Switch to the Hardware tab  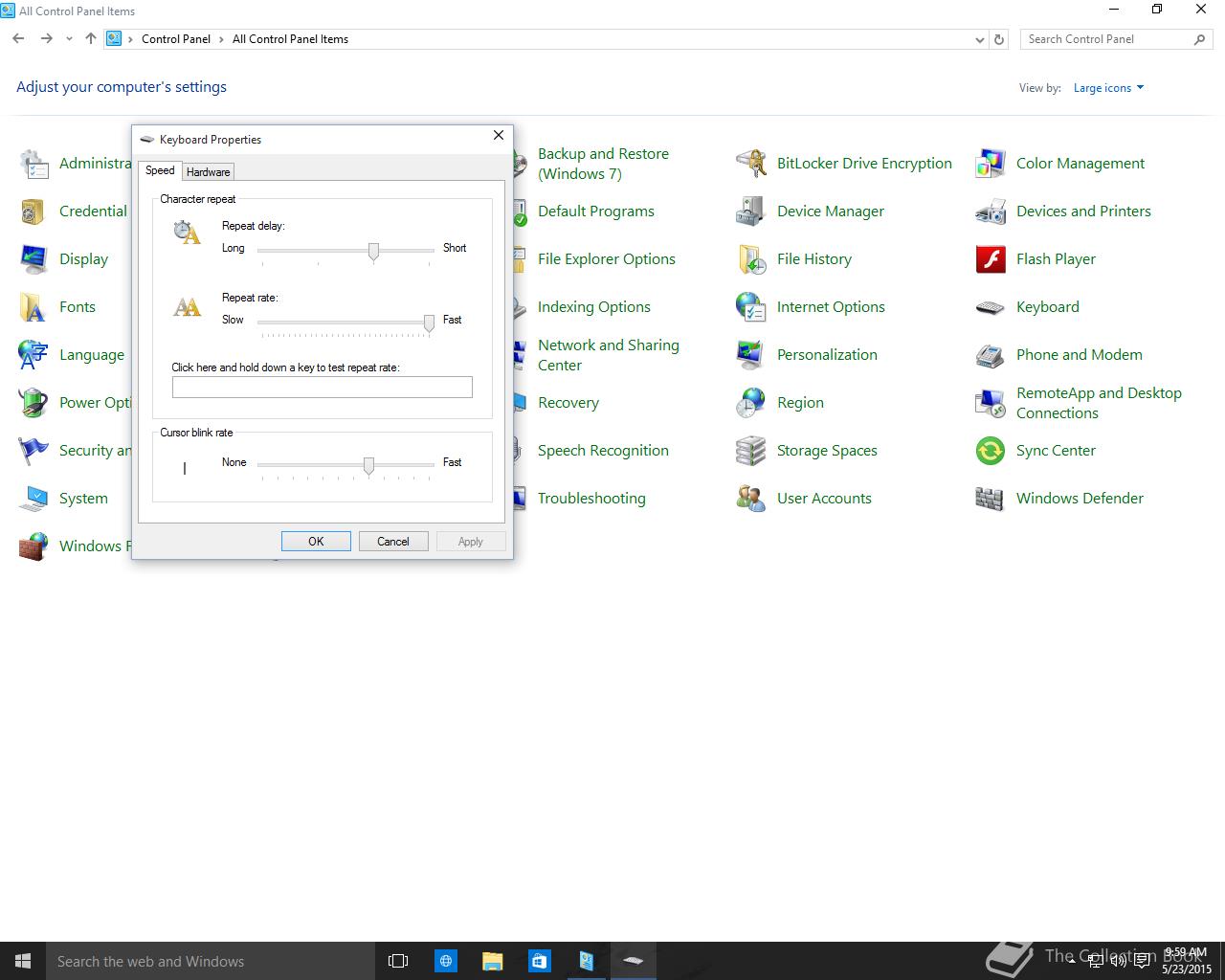pos(208,172)
